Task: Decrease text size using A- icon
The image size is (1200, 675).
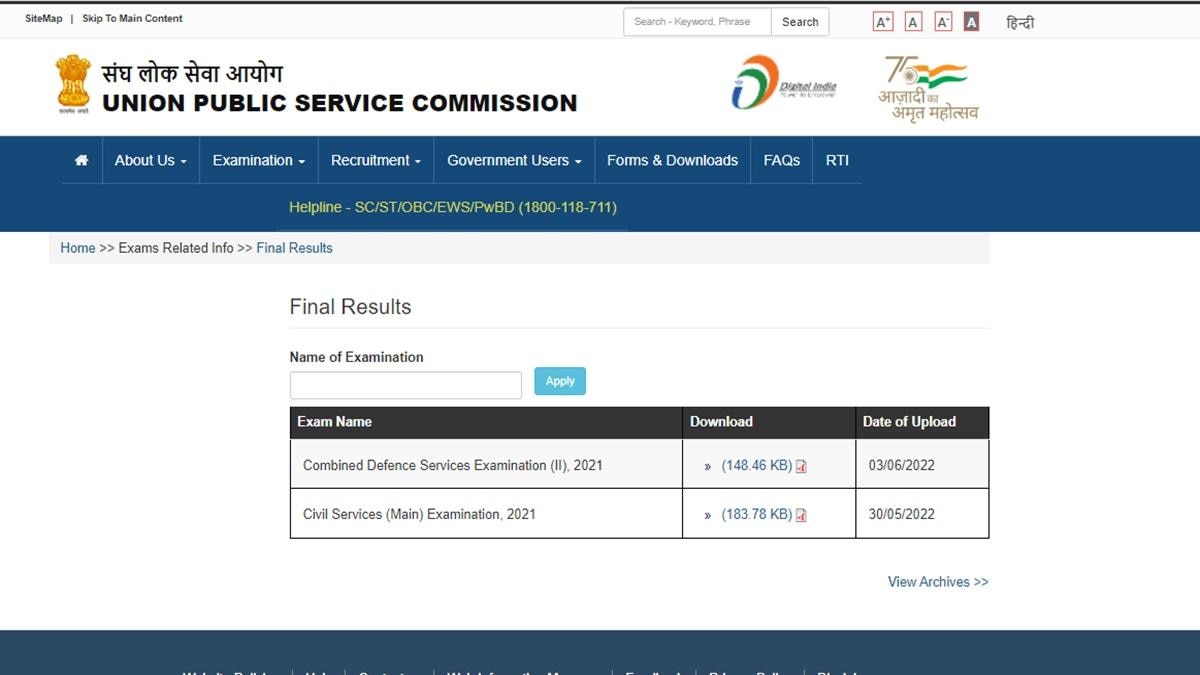Action: pyautogui.click(x=941, y=20)
